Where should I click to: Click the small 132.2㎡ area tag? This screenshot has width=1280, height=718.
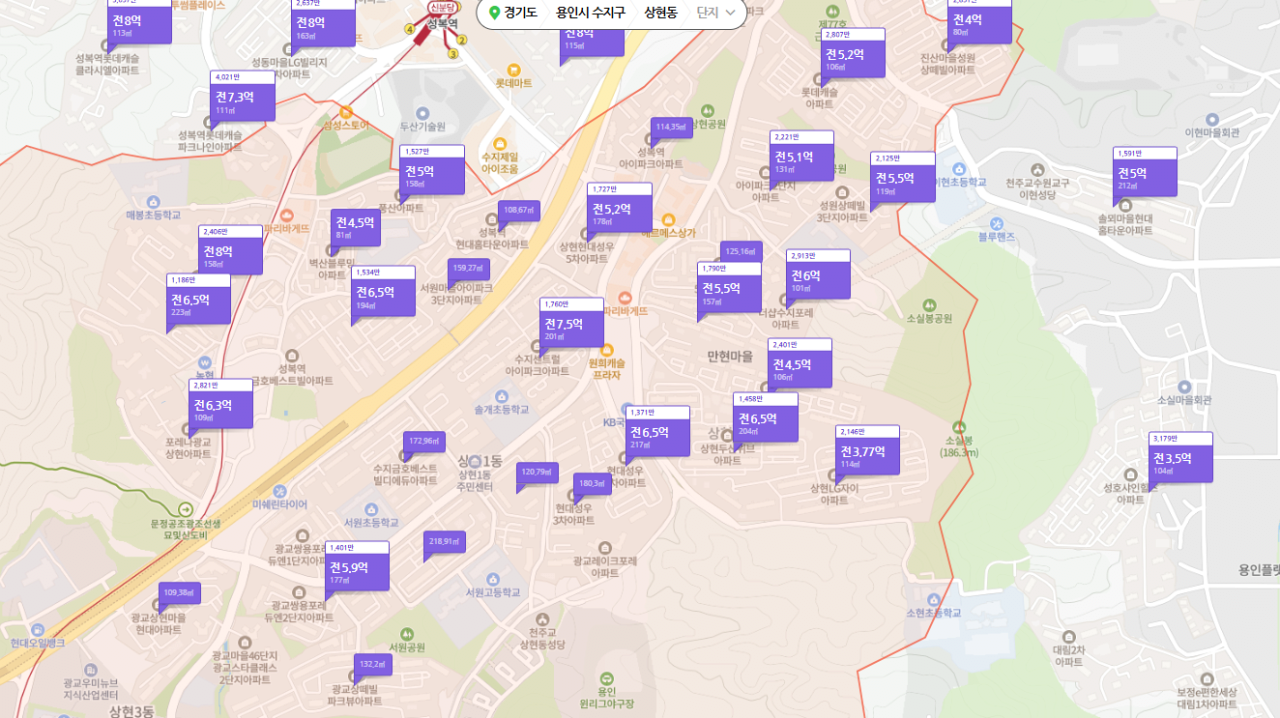372,665
